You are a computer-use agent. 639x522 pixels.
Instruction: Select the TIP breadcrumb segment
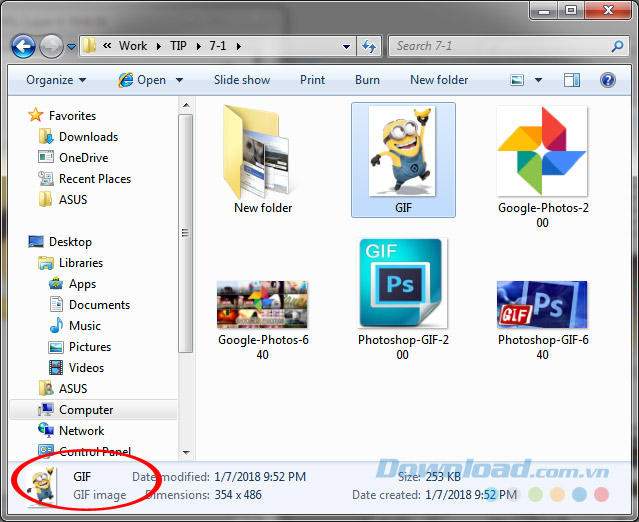178,46
